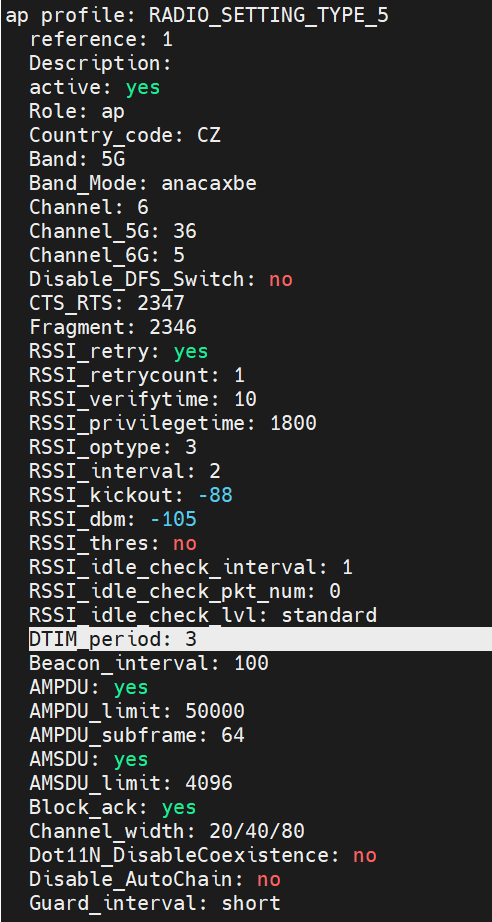Click the ap profile RADIO_SETTING_TYPE_5 header

click(197, 15)
